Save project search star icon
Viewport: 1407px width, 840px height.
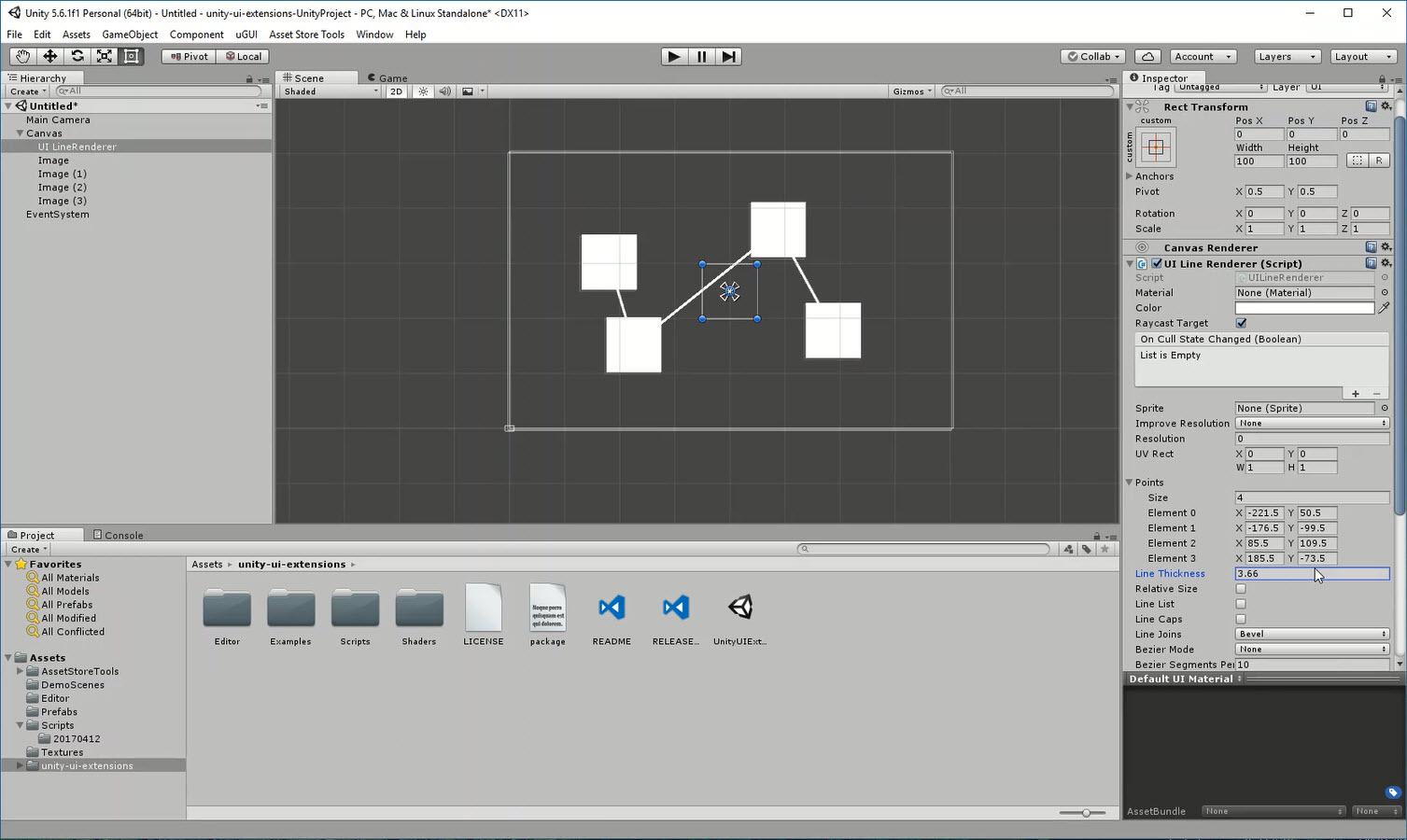click(x=1104, y=549)
